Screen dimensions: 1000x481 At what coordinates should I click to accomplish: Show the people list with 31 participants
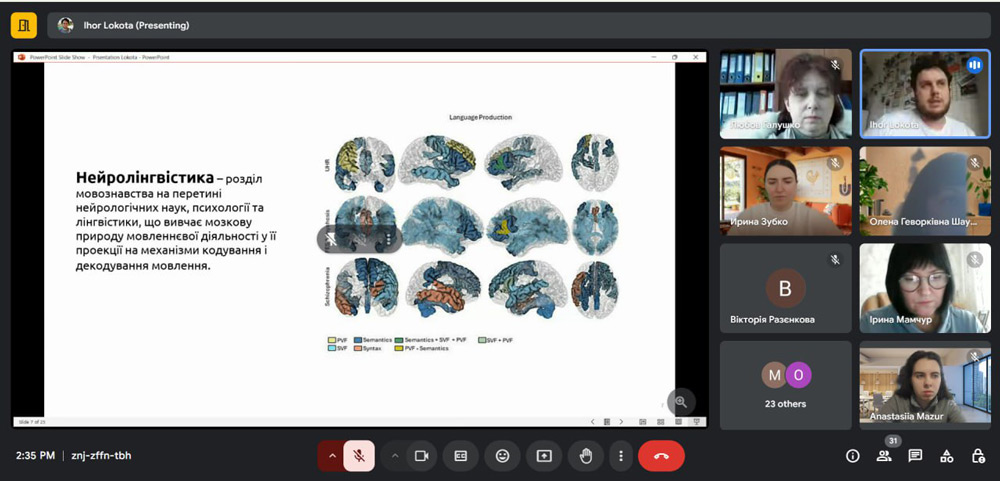pyautogui.click(x=884, y=456)
